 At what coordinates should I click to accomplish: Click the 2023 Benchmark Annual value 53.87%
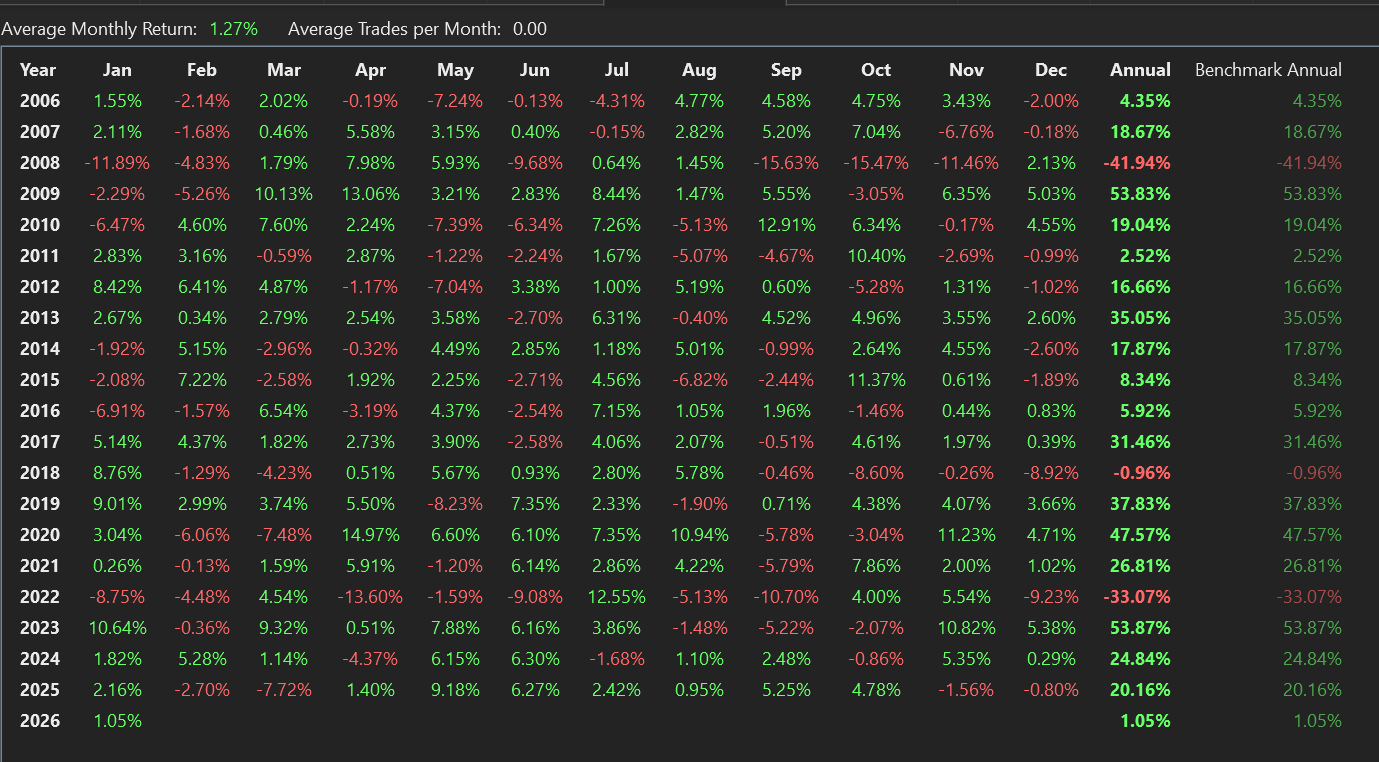[x=1312, y=628]
